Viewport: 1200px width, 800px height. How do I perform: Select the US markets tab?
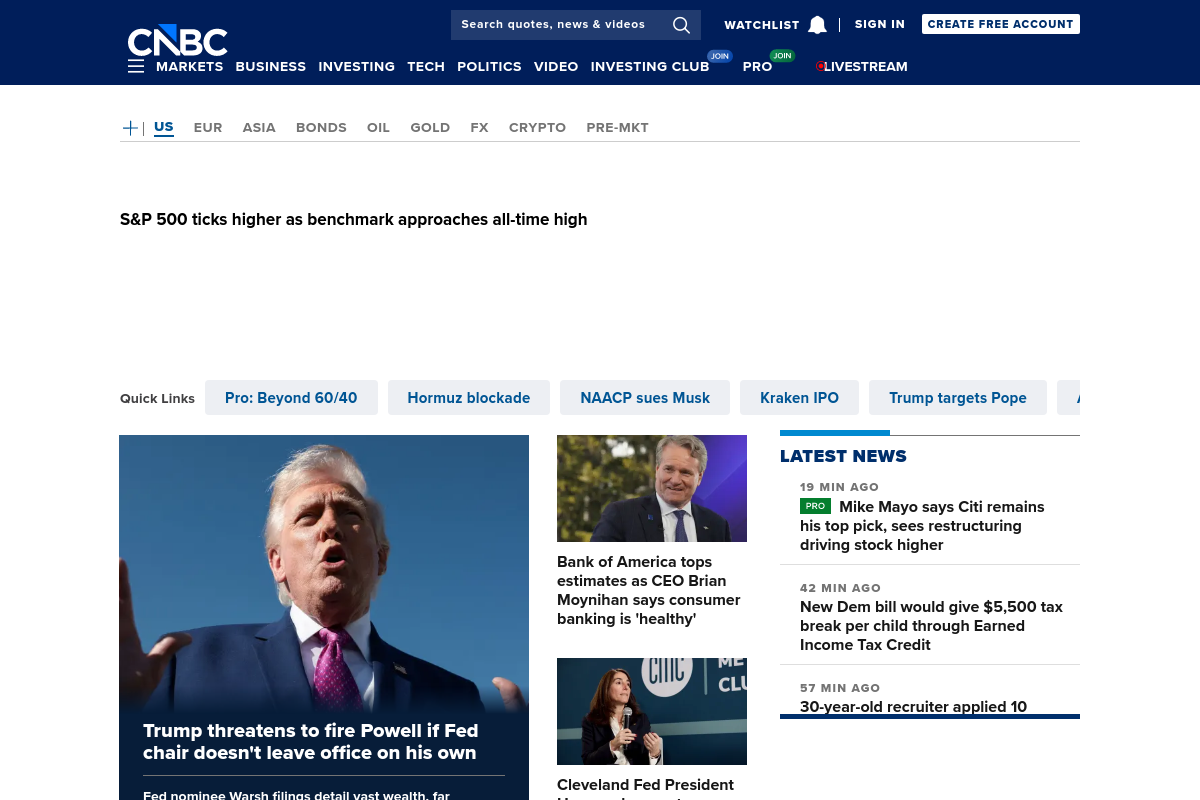(164, 127)
